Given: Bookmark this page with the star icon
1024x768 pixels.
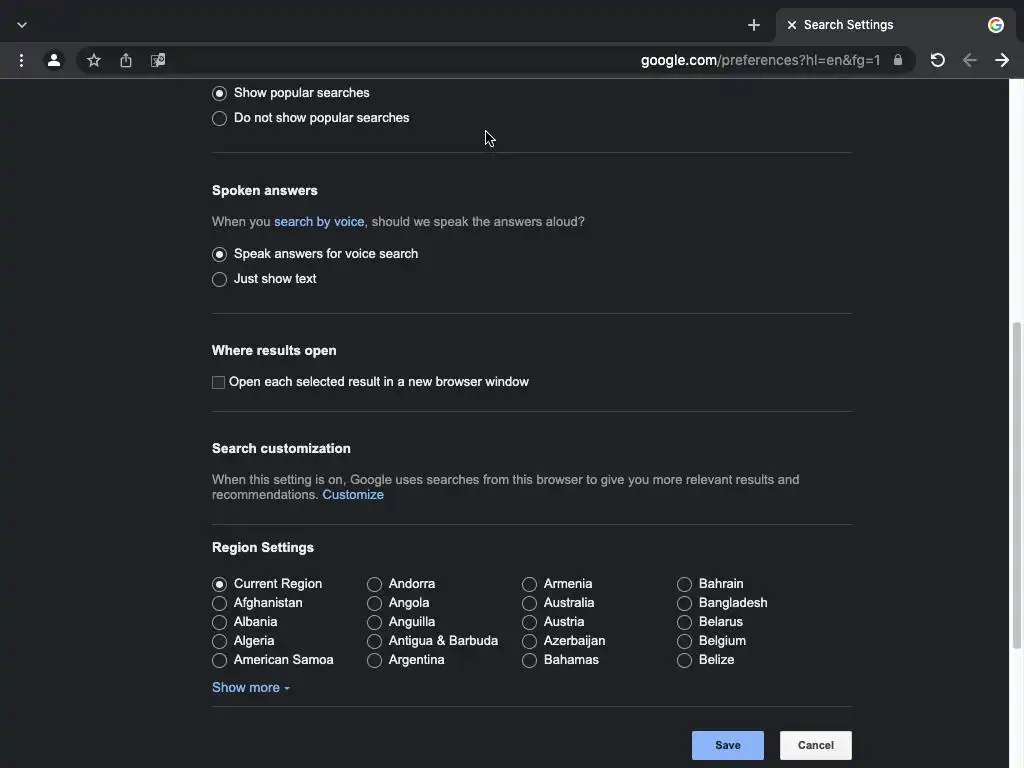Looking at the screenshot, I should [x=94, y=60].
